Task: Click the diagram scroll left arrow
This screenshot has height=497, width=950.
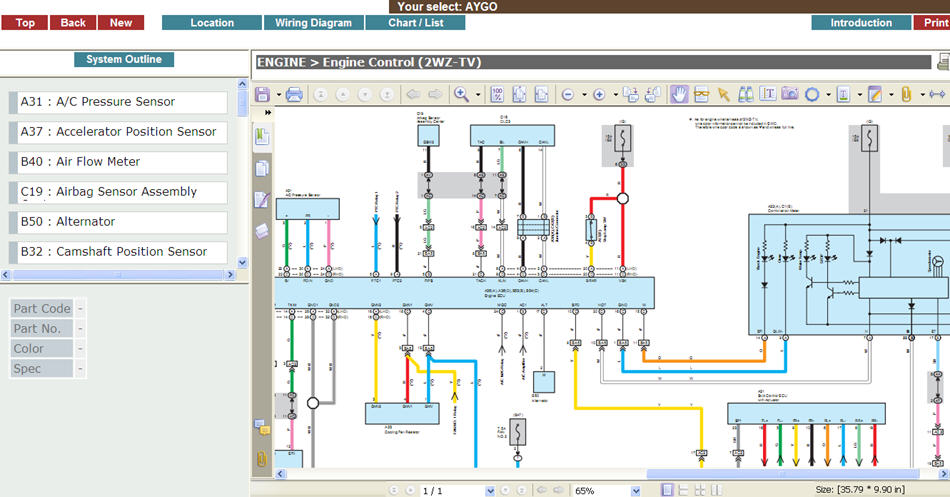Action: [281, 474]
